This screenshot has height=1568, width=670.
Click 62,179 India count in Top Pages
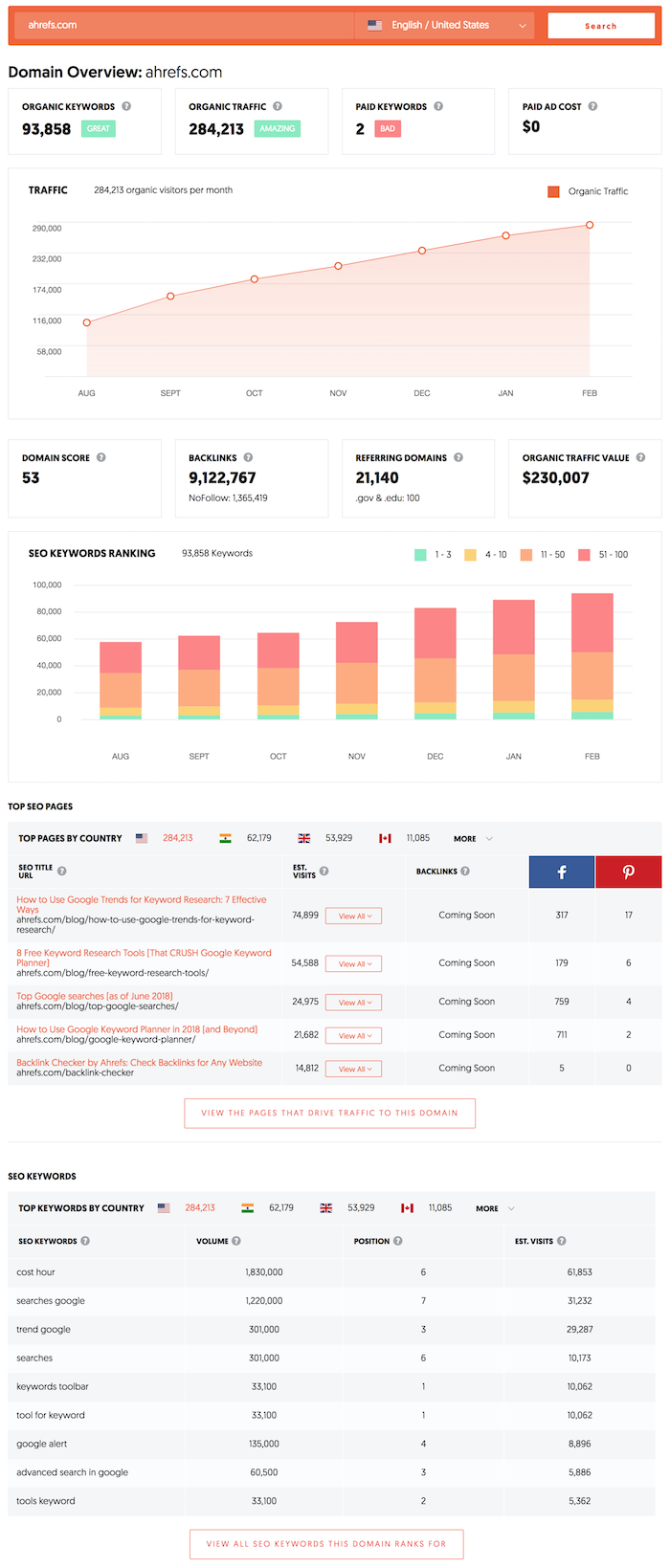tap(259, 838)
